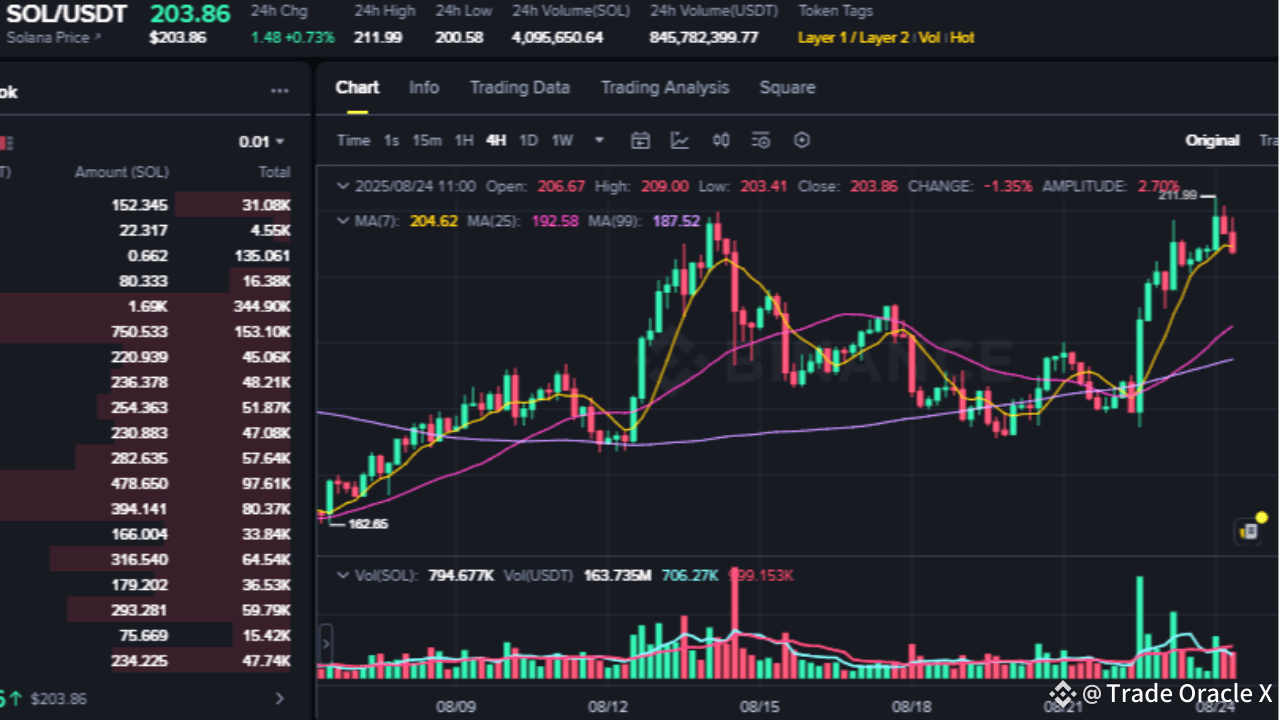The height and width of the screenshot is (720, 1280).
Task: Click the 24h Volume(SOL) value 4,095,650.64
Action: click(x=558, y=38)
